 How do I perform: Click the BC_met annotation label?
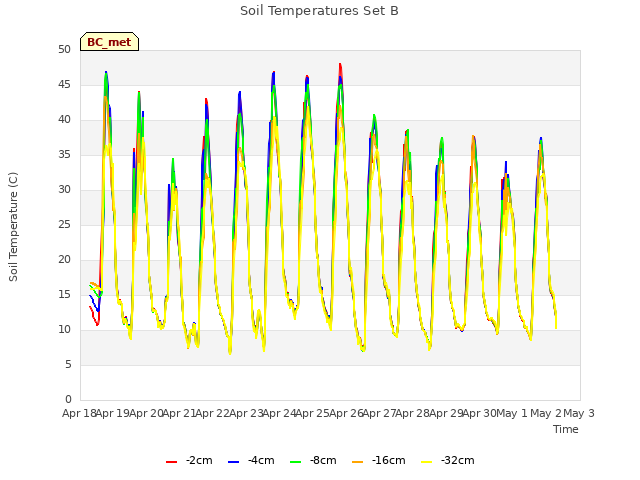109,42
